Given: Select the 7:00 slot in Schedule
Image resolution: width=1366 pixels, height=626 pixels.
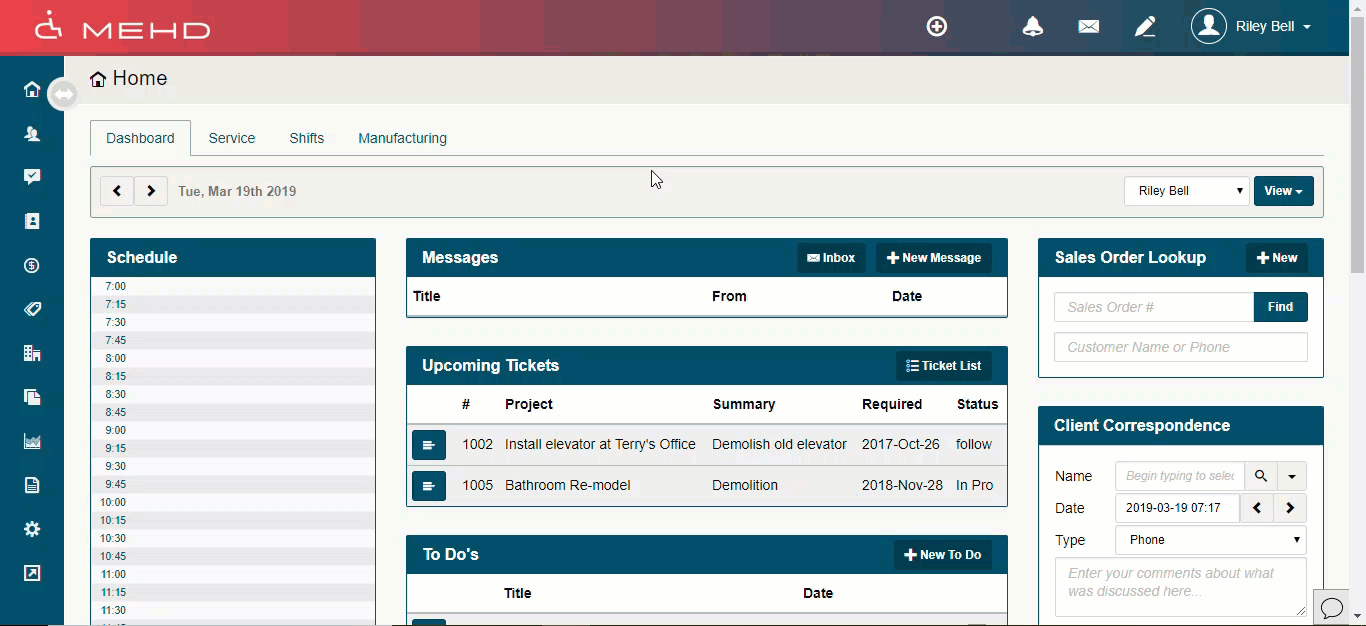Looking at the screenshot, I should click(x=233, y=286).
